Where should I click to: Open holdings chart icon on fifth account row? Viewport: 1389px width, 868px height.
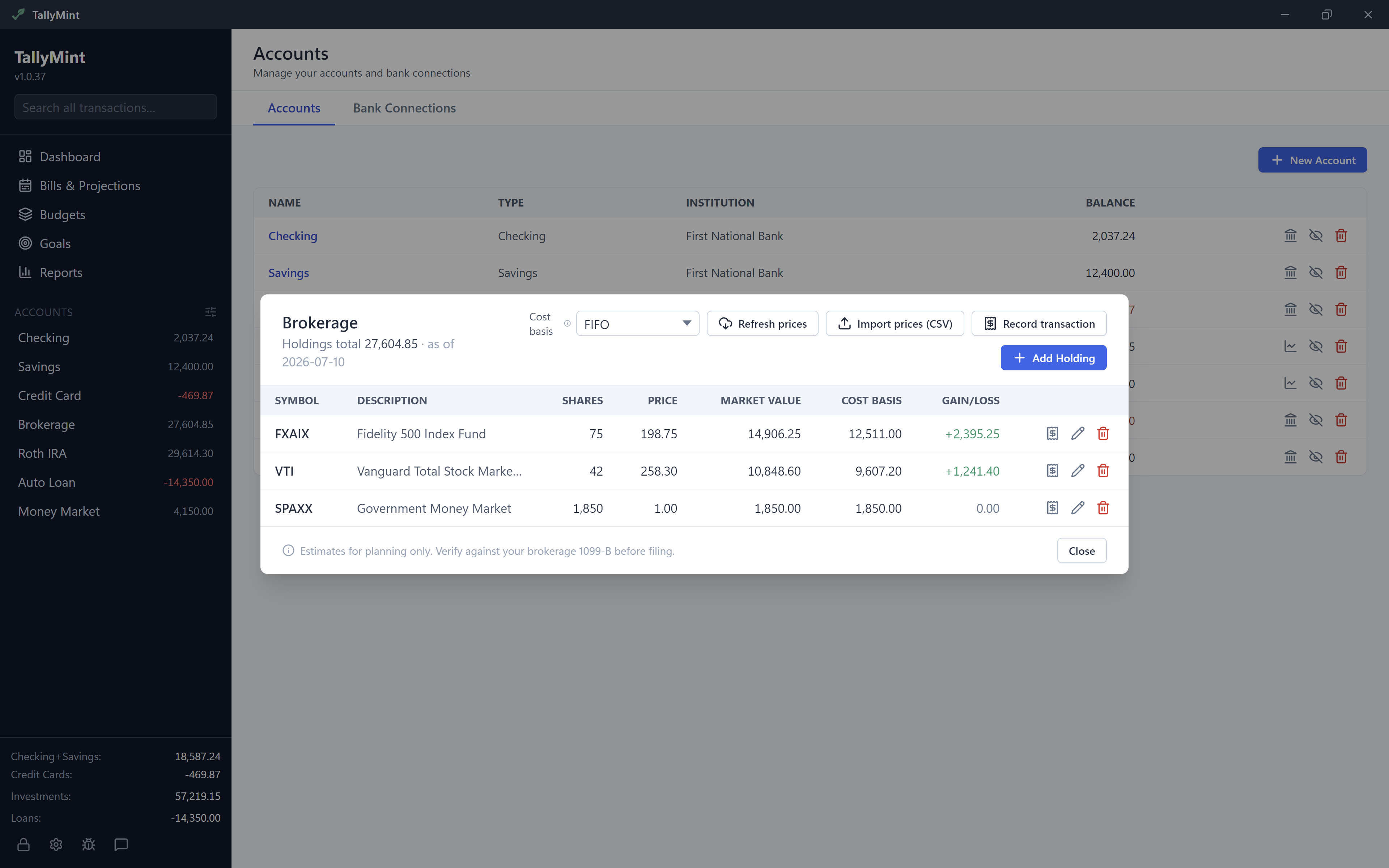coord(1290,383)
